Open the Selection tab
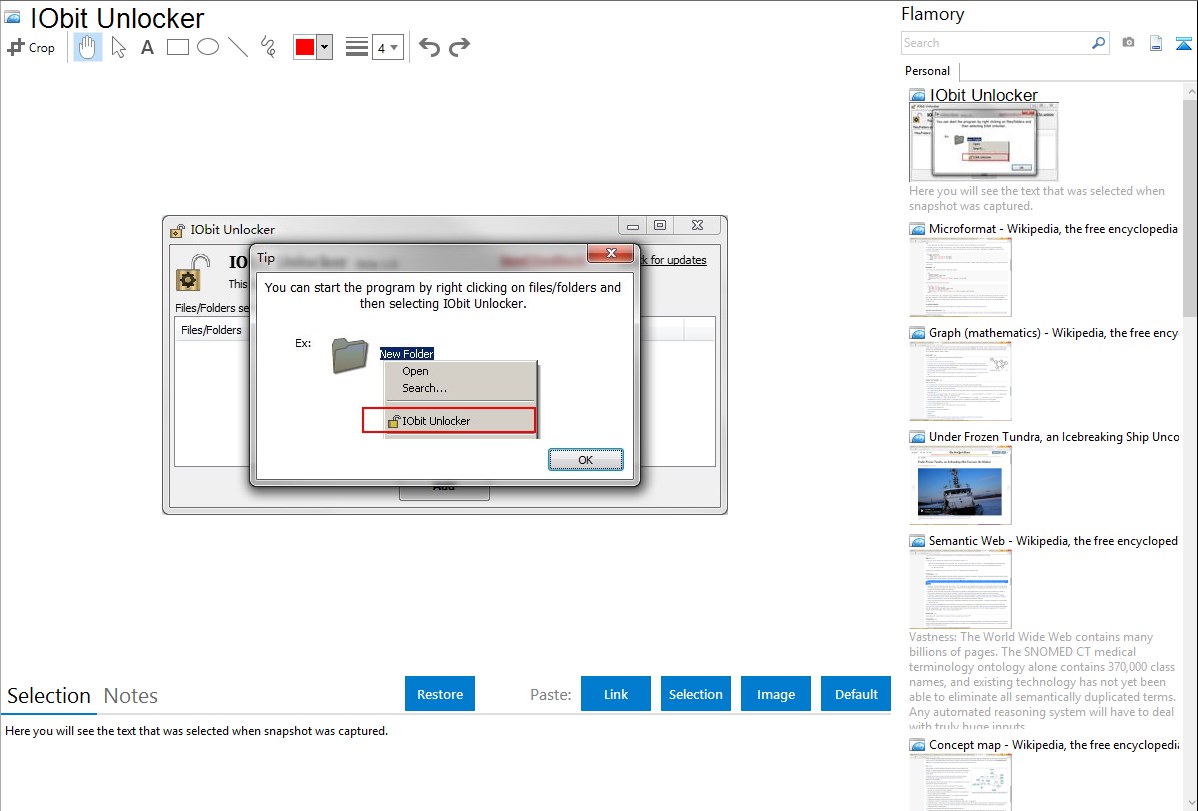This screenshot has width=1198, height=811. pyautogui.click(x=49, y=696)
